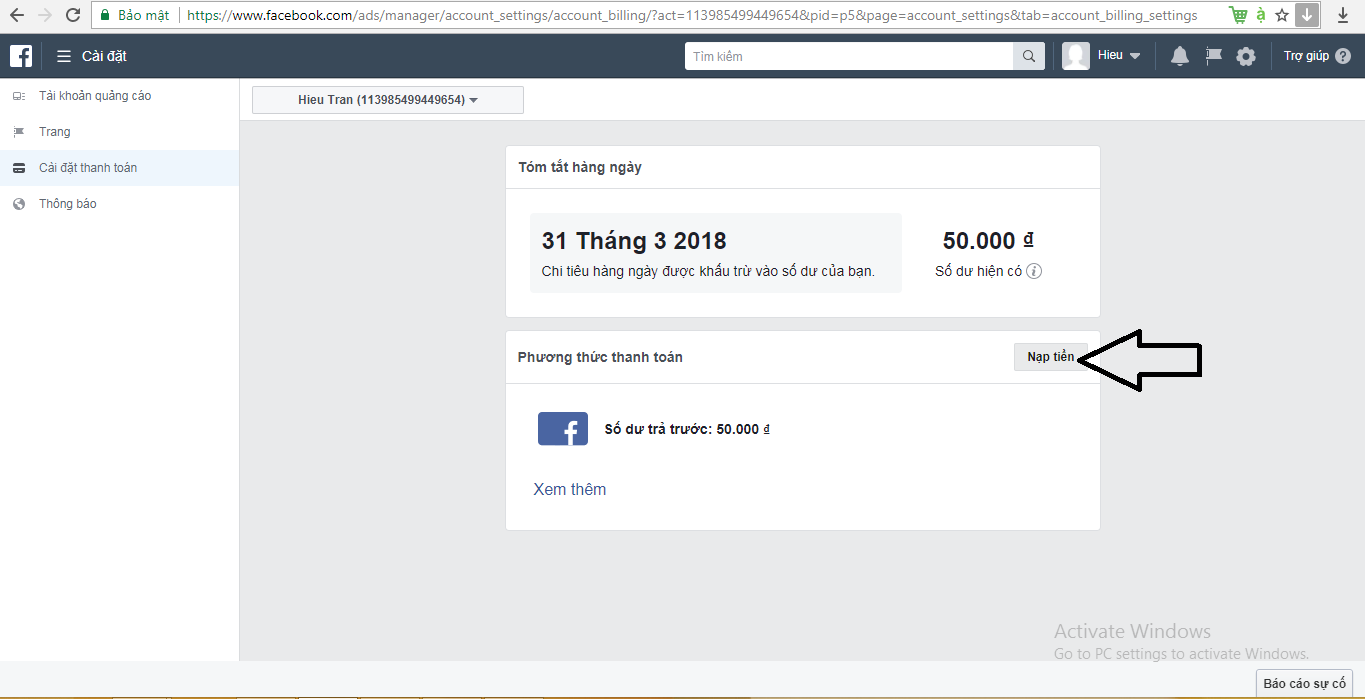Click the browser address bar URL

coord(692,15)
